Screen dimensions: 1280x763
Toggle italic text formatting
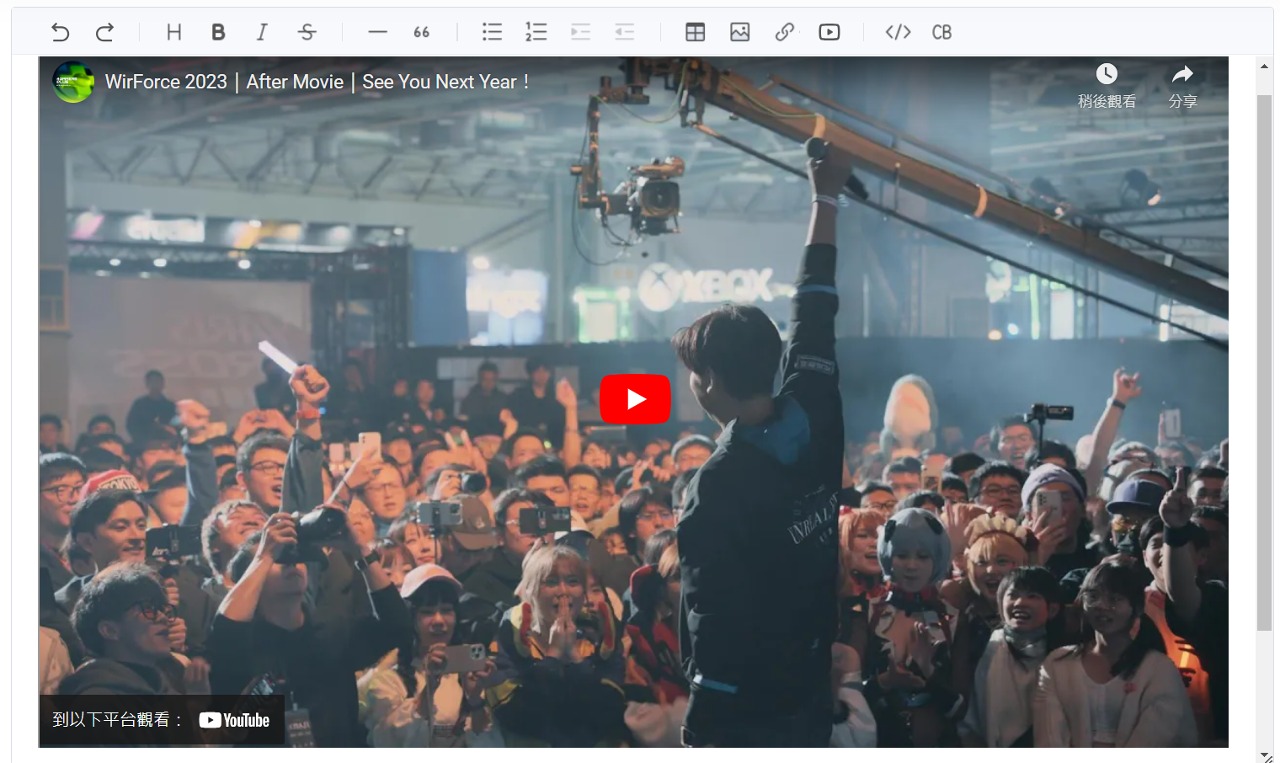(x=262, y=32)
